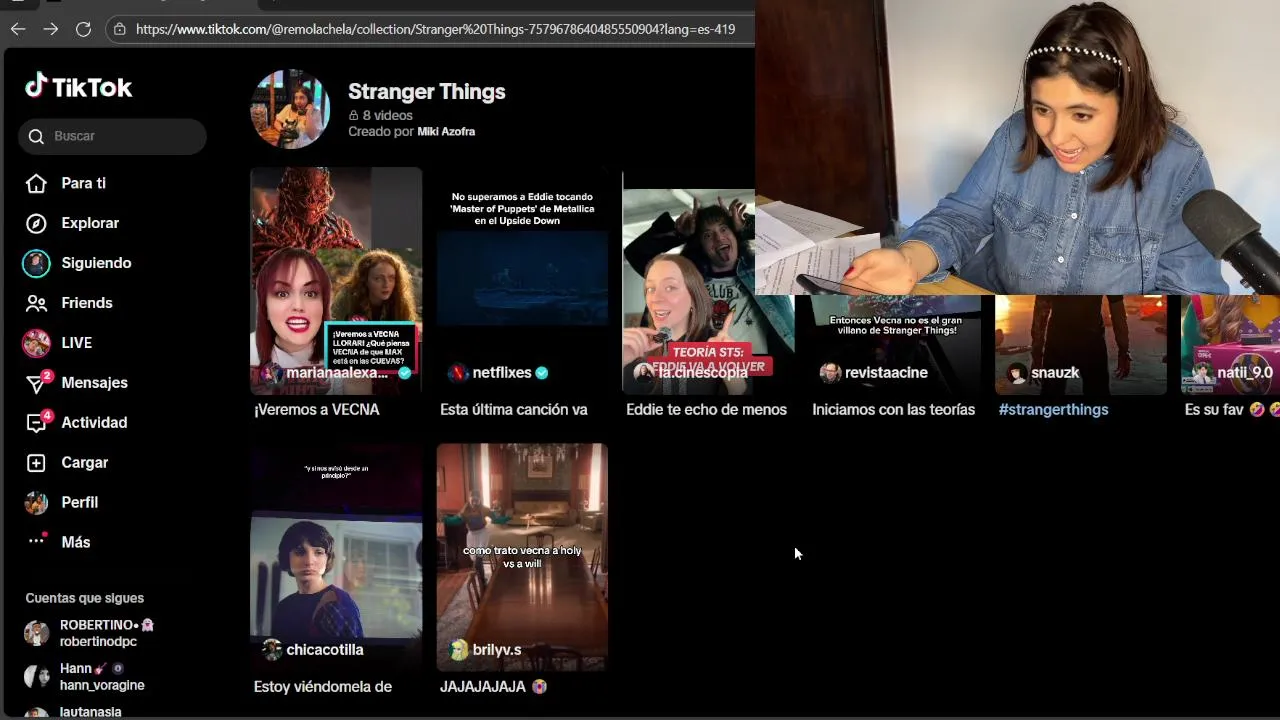Open the marianaalexa Vecna video thumbnail
This screenshot has width=1280, height=720.
click(336, 280)
